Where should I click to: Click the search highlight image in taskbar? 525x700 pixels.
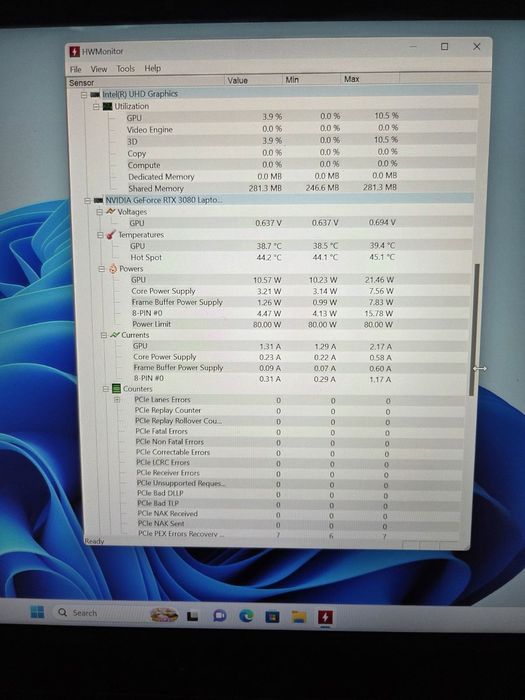tap(163, 615)
